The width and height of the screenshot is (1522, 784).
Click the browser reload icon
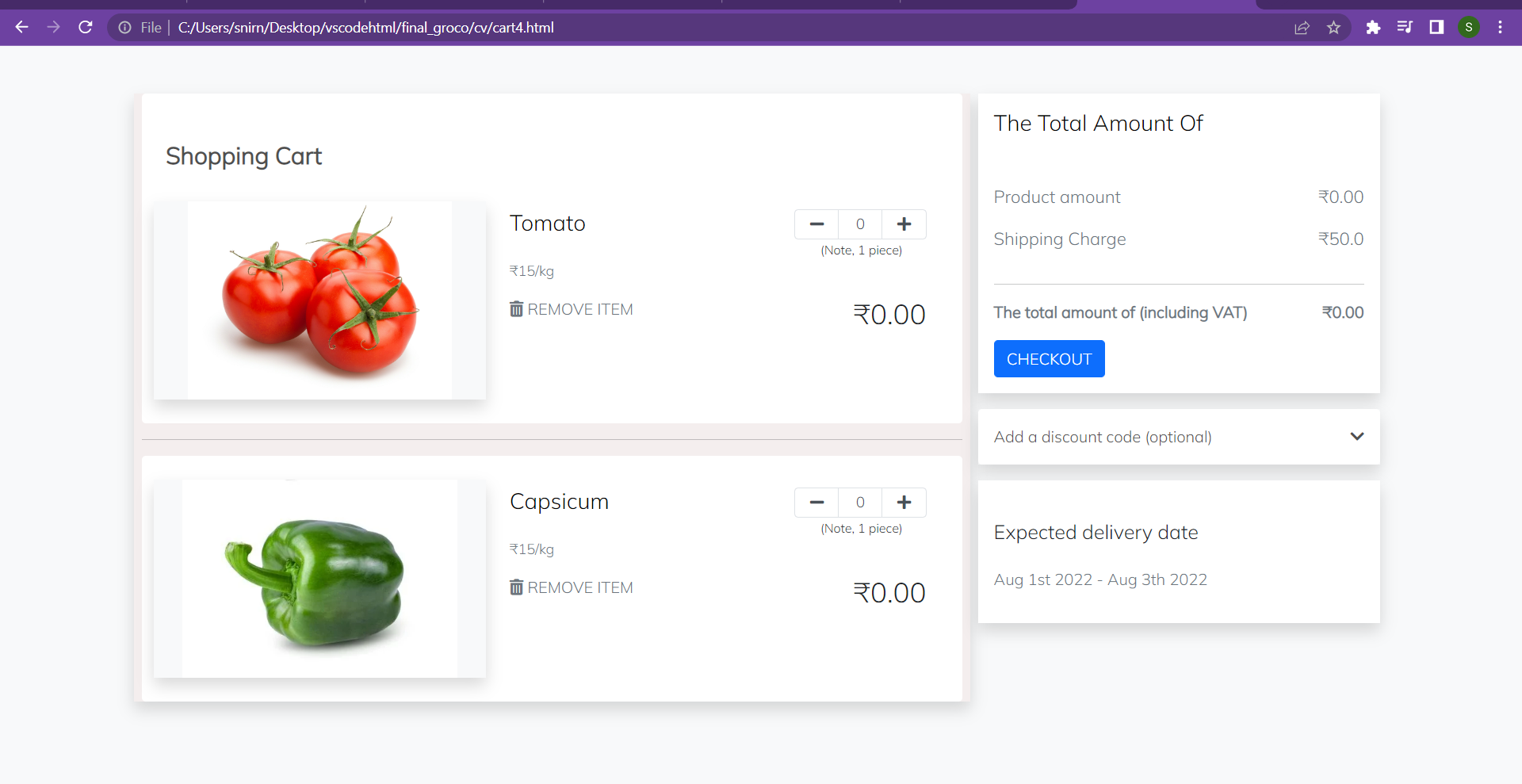point(85,27)
